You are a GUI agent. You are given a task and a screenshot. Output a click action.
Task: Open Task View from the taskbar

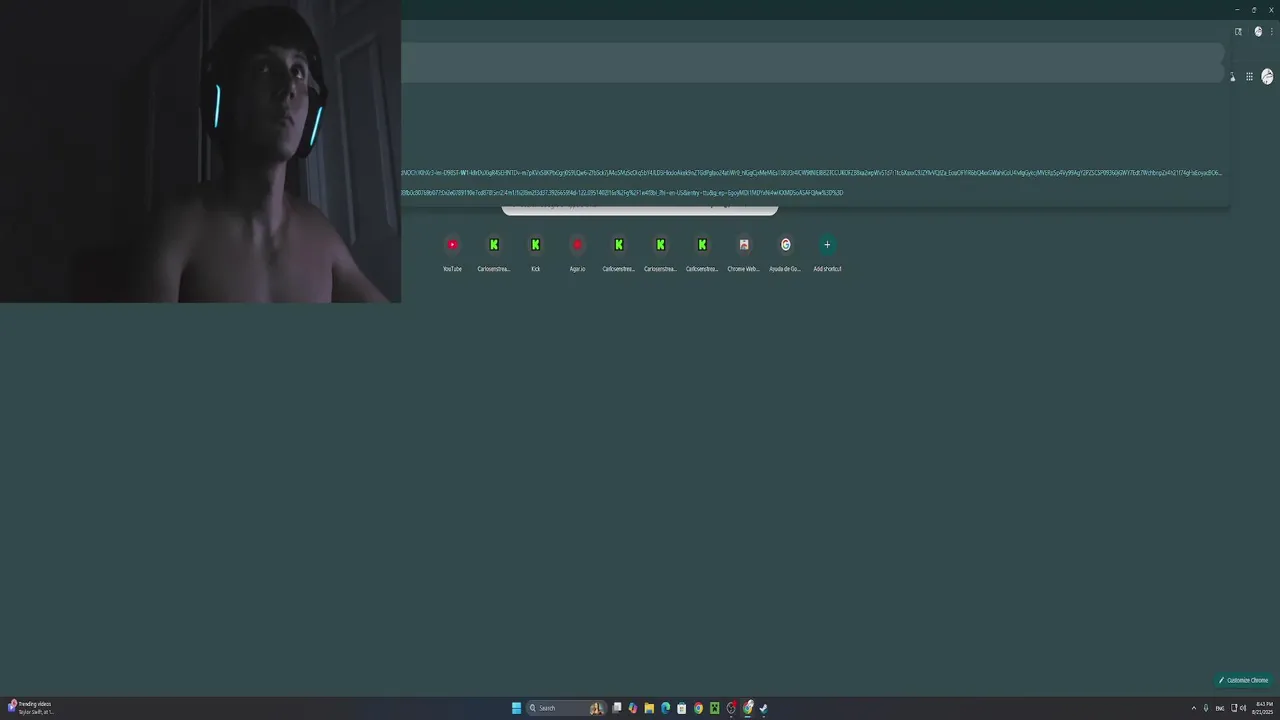(617, 708)
